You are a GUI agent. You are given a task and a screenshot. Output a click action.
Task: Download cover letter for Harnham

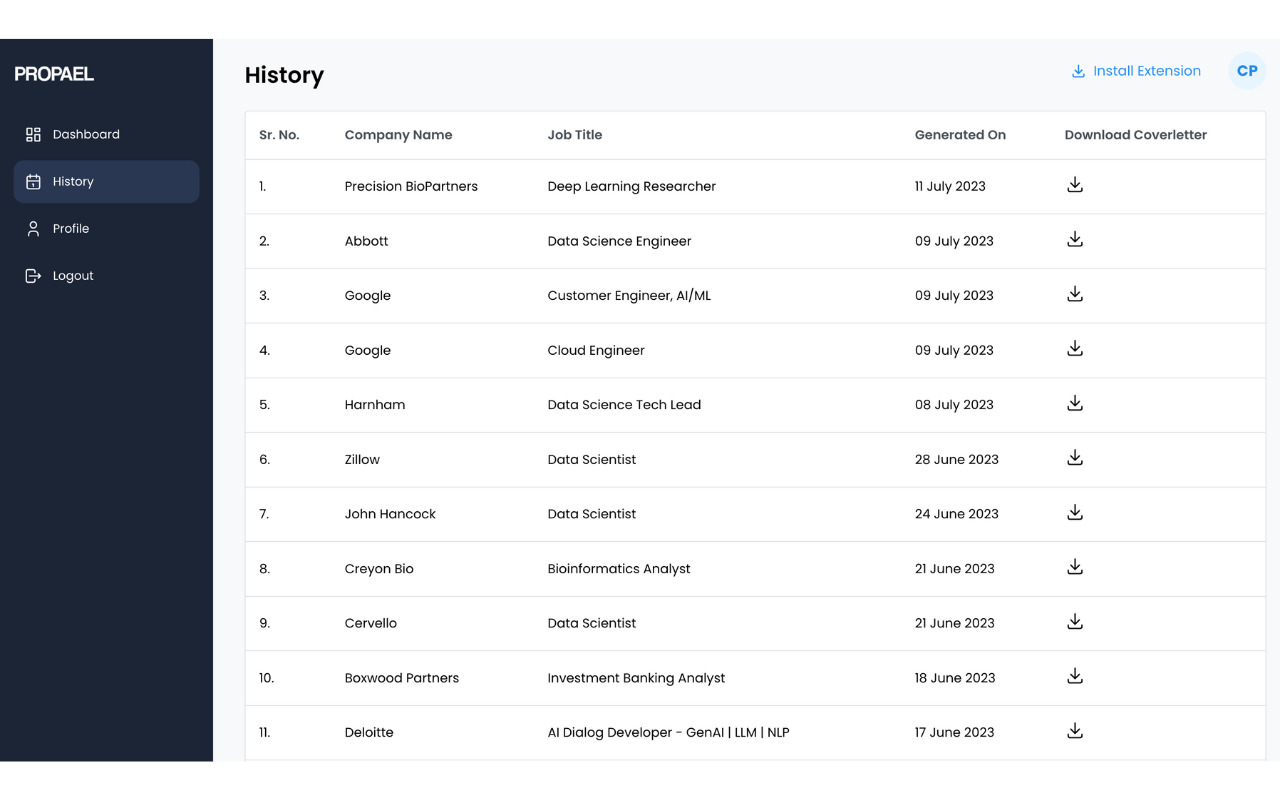pos(1075,404)
